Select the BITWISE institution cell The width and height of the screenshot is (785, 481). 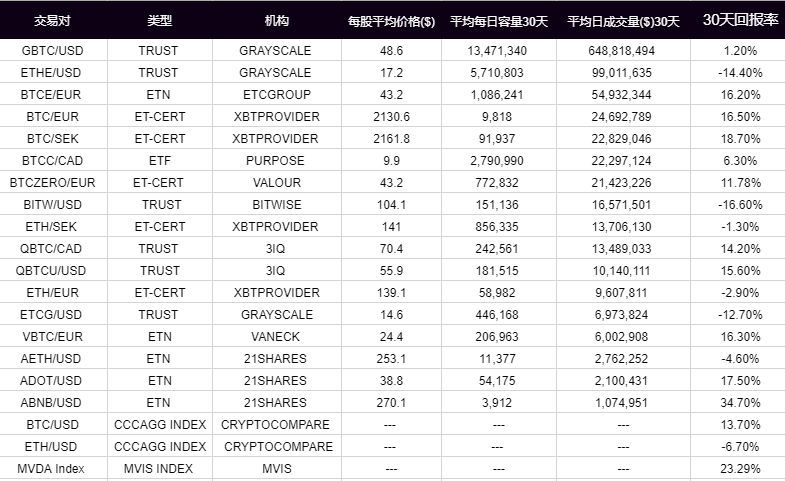coord(277,205)
